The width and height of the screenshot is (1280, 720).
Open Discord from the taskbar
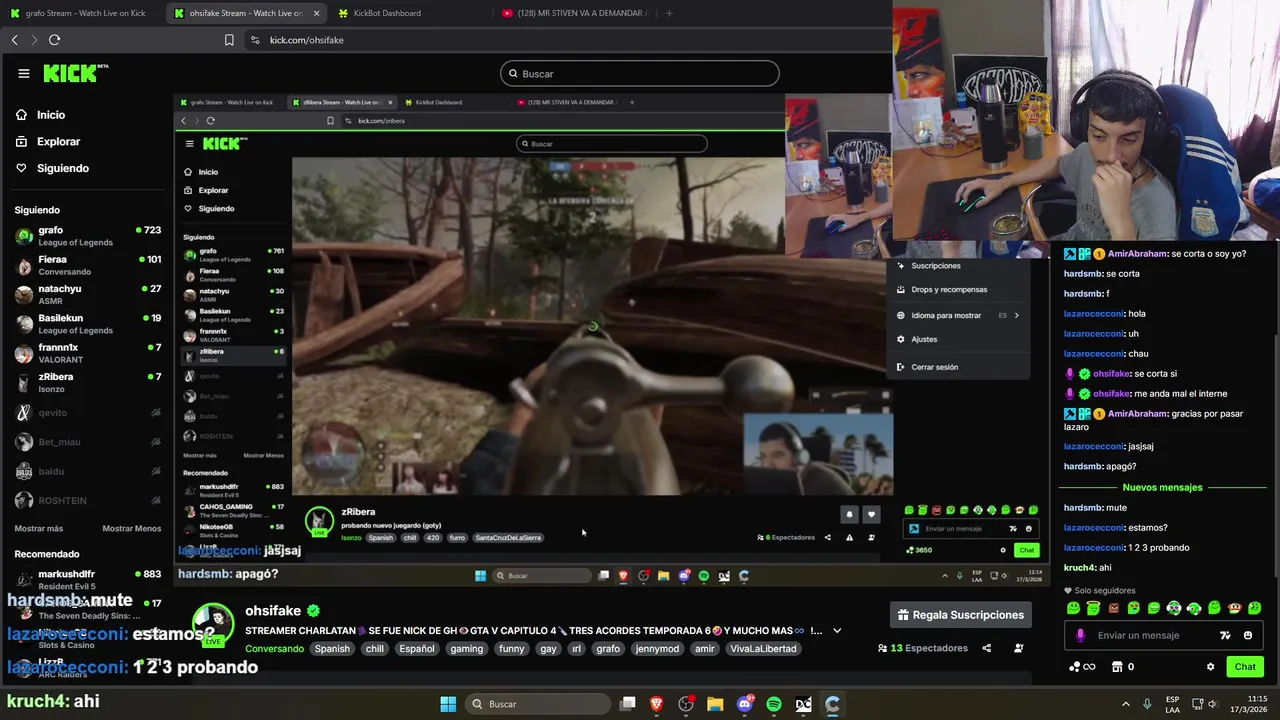point(745,704)
